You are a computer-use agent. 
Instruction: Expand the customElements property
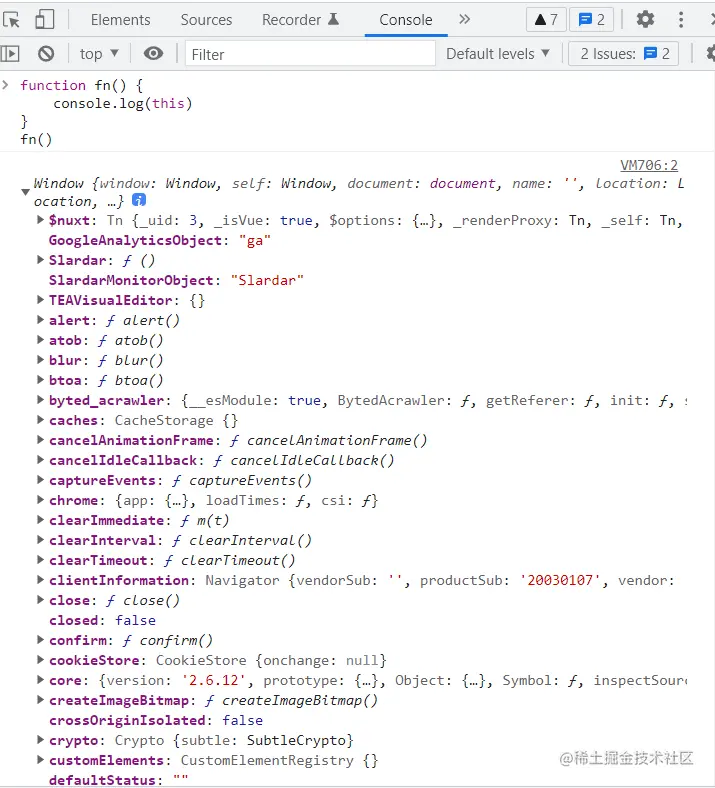click(41, 759)
